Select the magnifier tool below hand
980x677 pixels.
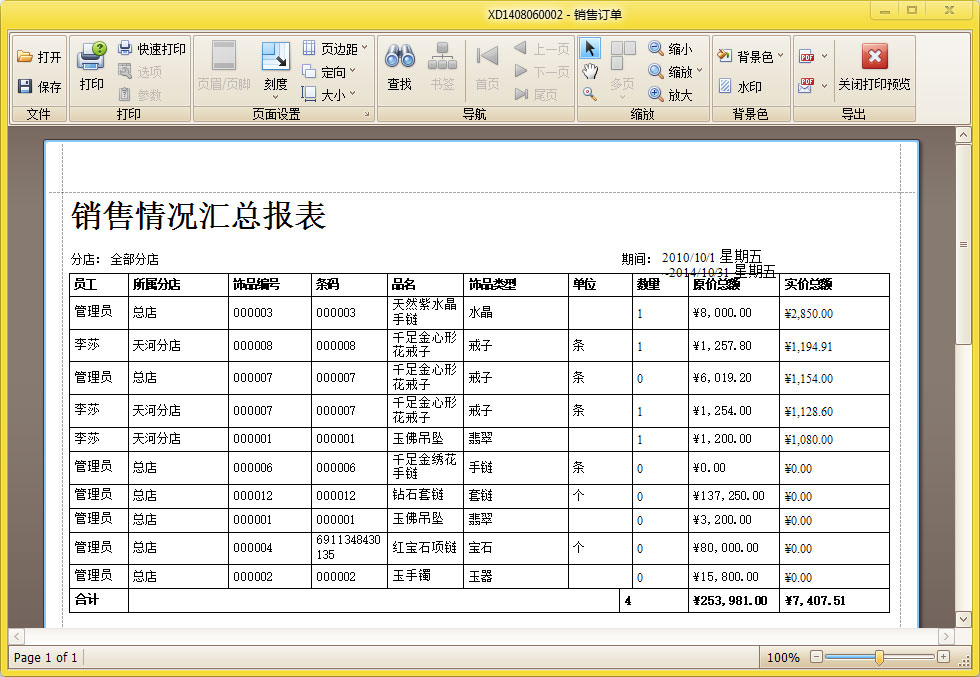589,94
